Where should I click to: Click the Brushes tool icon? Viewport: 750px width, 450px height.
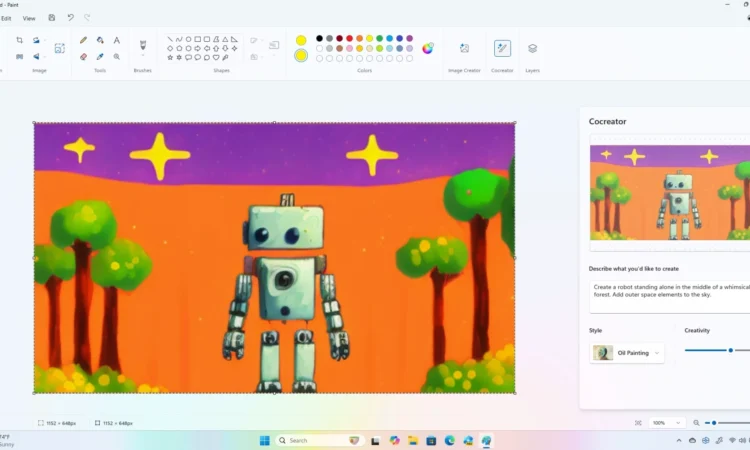[x=143, y=45]
